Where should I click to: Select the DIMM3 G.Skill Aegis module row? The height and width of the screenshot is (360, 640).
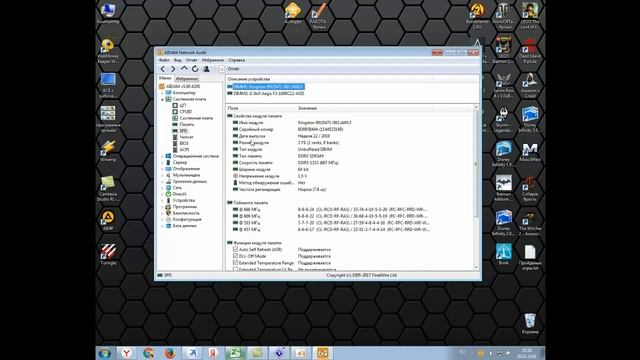tap(266, 93)
